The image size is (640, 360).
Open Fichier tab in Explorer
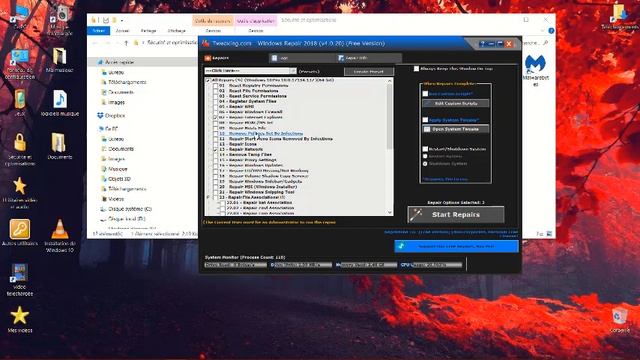tap(98, 31)
